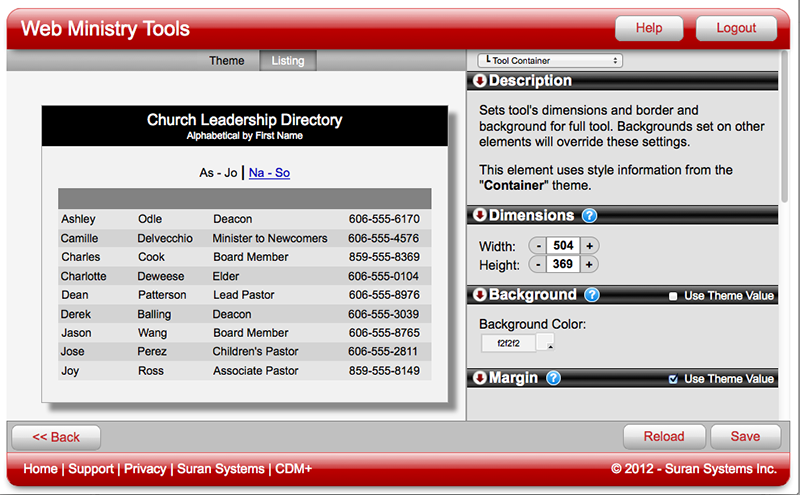The image size is (800, 495).
Task: Click the Dimensions section red arrow icon
Action: [480, 215]
